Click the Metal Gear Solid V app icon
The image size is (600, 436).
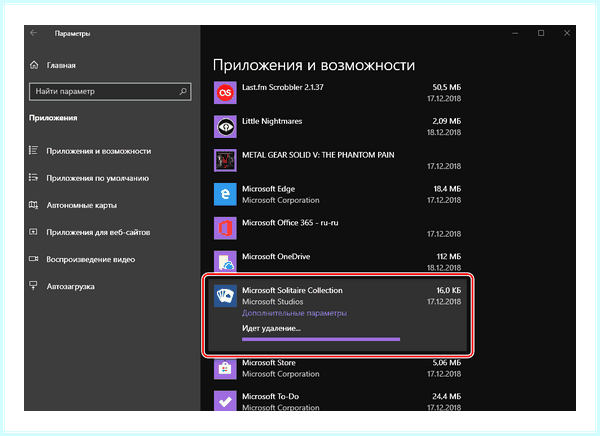[x=225, y=160]
